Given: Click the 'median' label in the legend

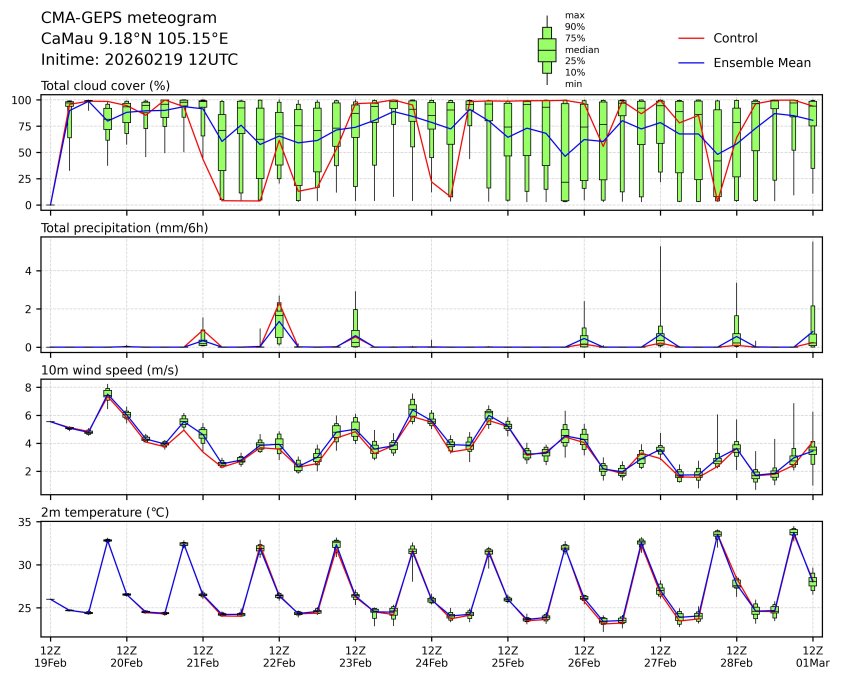Looking at the screenshot, I should [581, 49].
